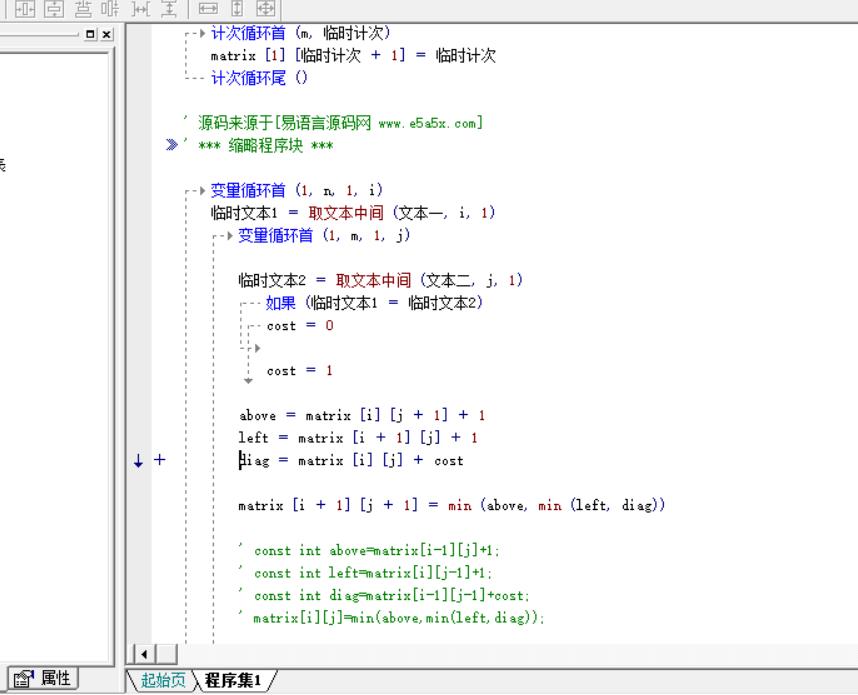The width and height of the screenshot is (858, 695).
Task: Click the make same width toolbar icon
Action: pyautogui.click(x=208, y=8)
